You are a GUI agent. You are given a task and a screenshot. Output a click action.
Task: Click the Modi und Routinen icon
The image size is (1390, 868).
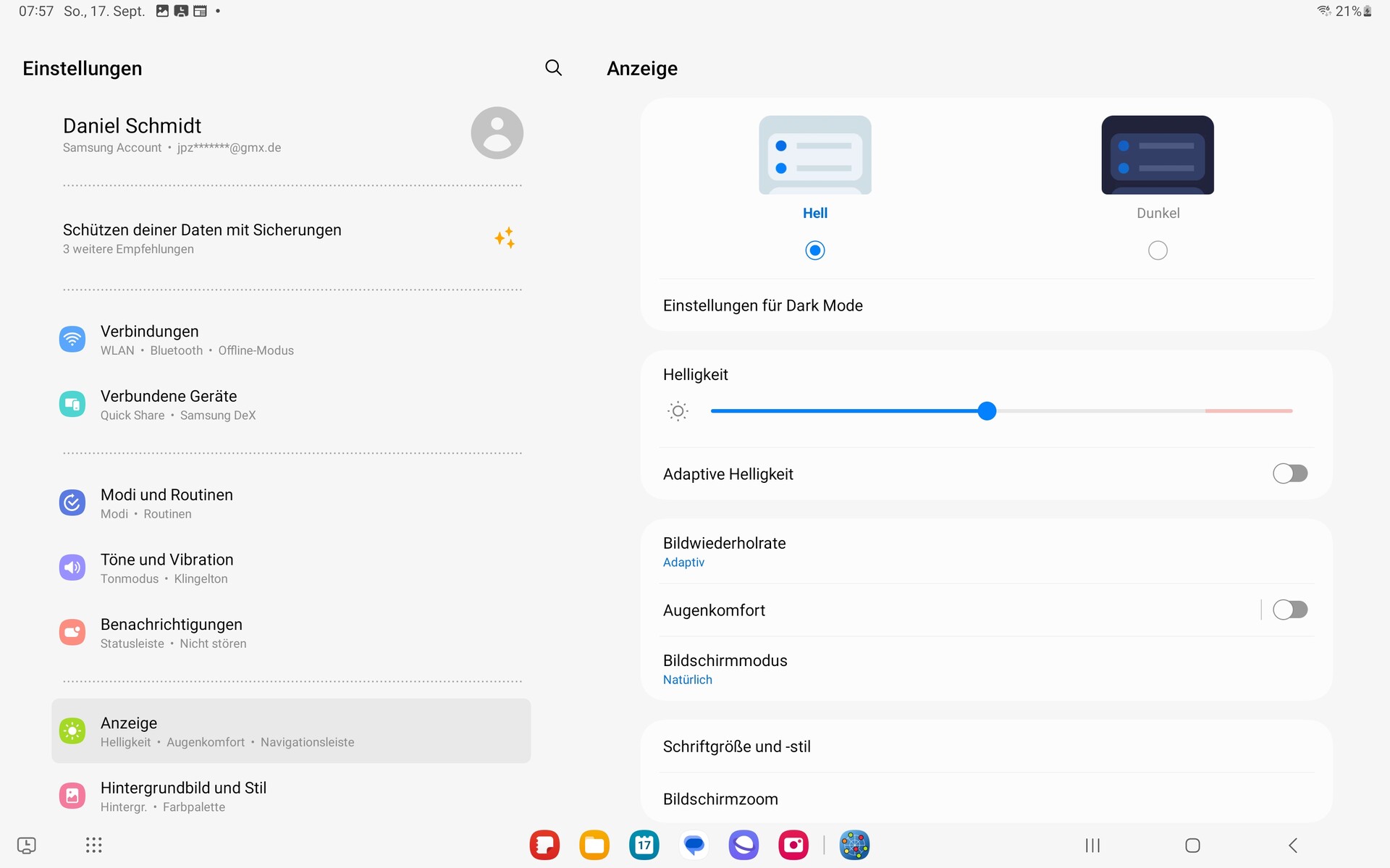pos(72,502)
